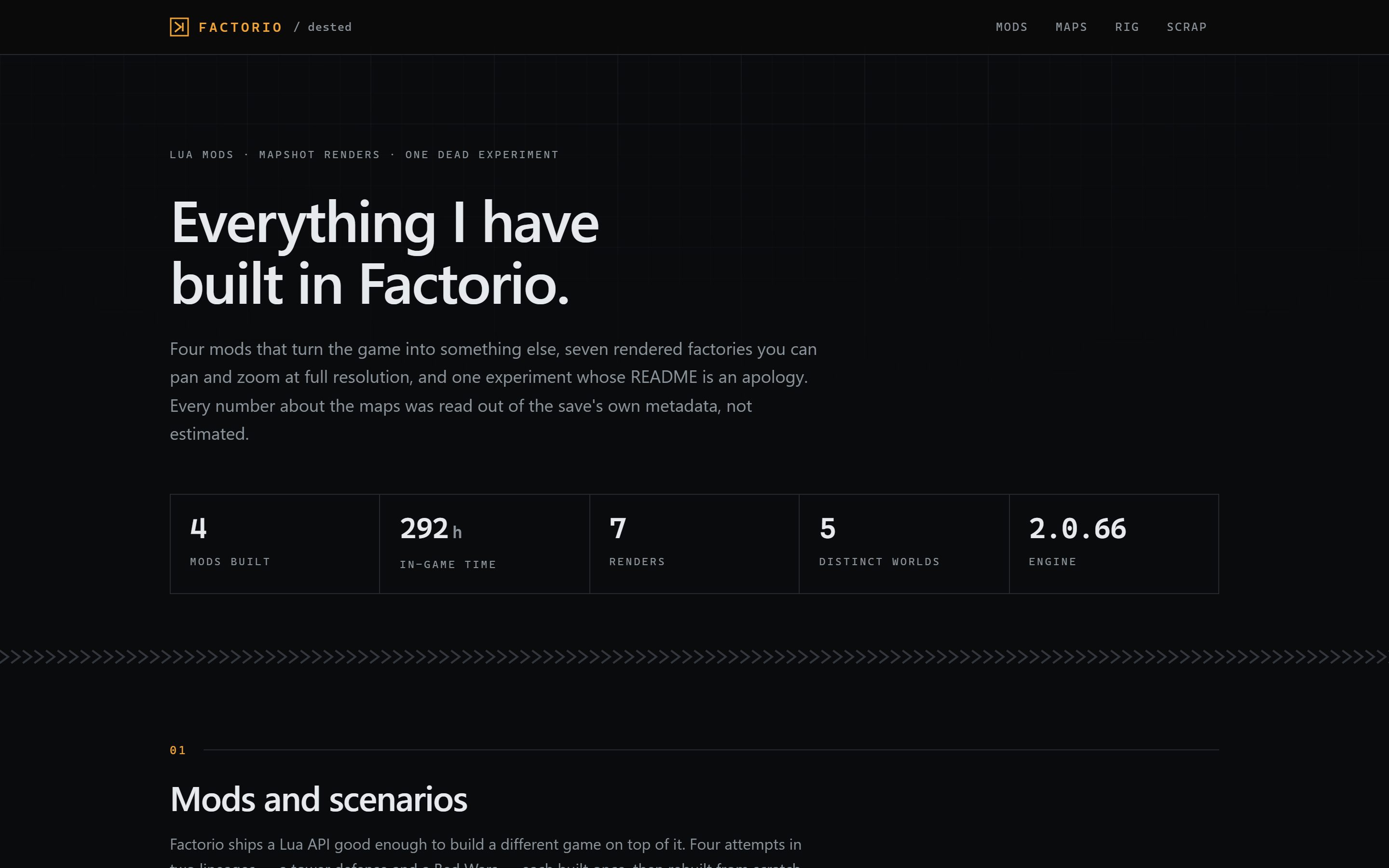The width and height of the screenshot is (1389, 868).
Task: Click the orange '01' section number
Action: tap(178, 750)
